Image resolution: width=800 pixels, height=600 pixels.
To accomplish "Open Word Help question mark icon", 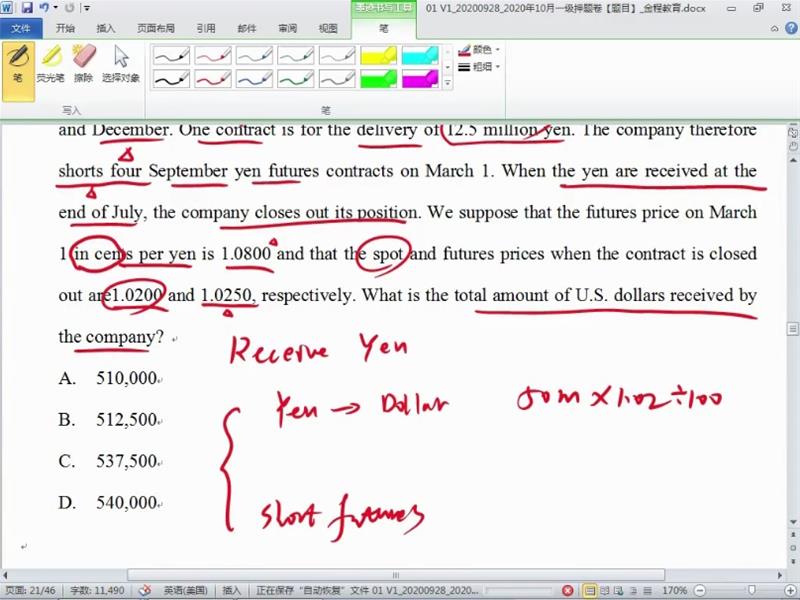I will point(791,29).
